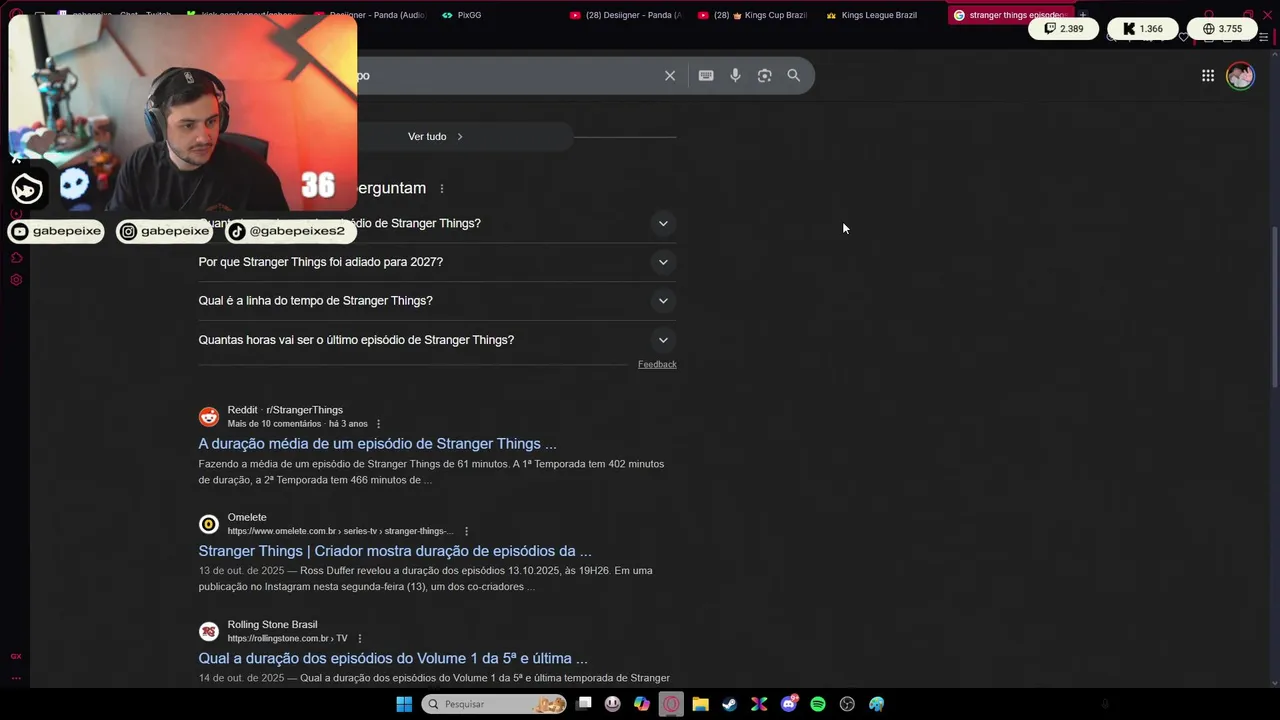Click the '13 de out. de 2025' date
This screenshot has width=1280, height=720.
241,571
